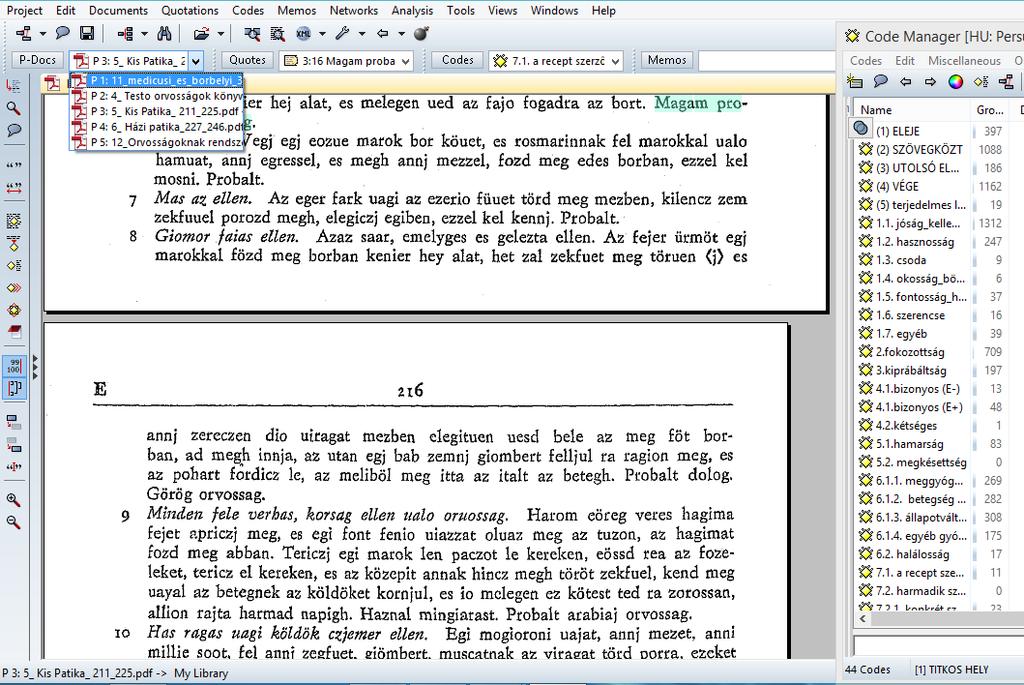Click the Quotes button
This screenshot has height=685, width=1024.
point(247,60)
